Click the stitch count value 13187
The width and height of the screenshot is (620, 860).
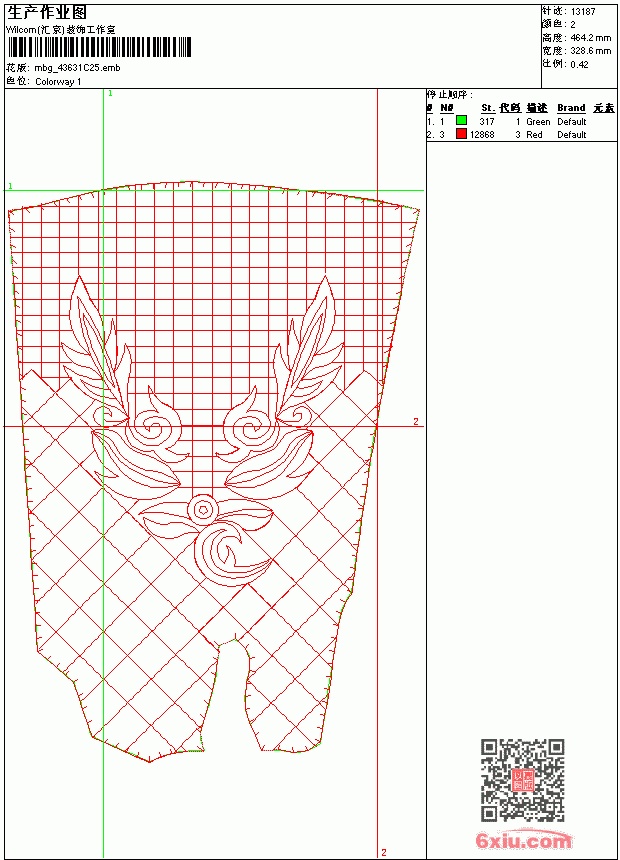pos(583,12)
